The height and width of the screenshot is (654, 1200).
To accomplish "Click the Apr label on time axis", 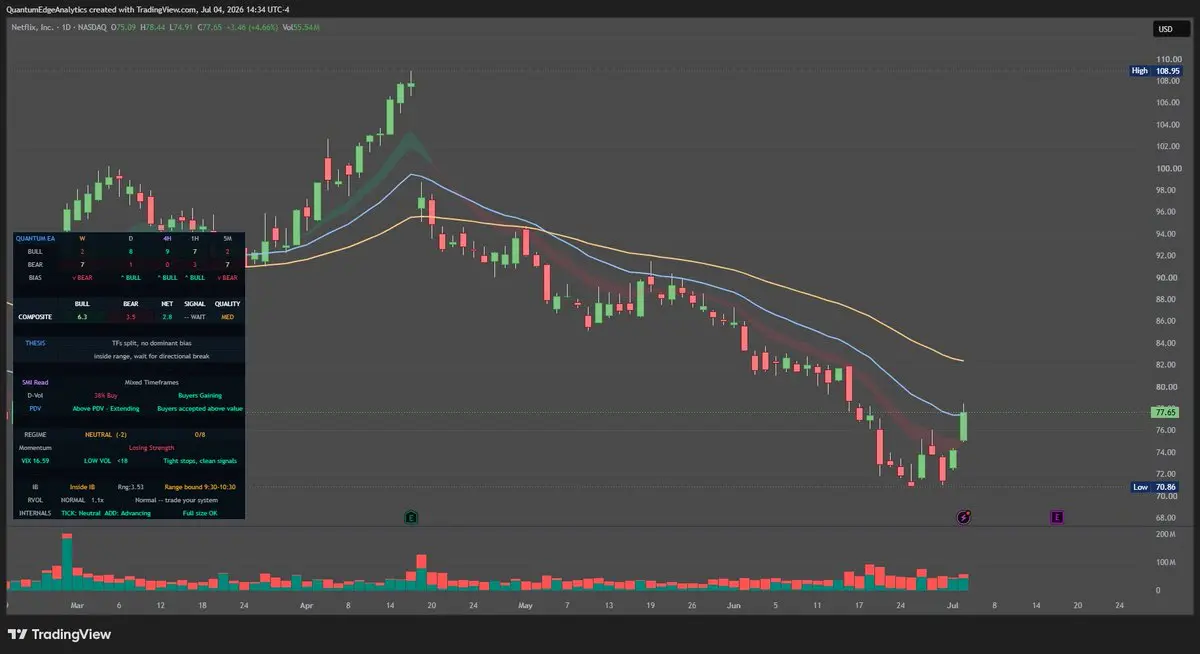I will click(306, 606).
